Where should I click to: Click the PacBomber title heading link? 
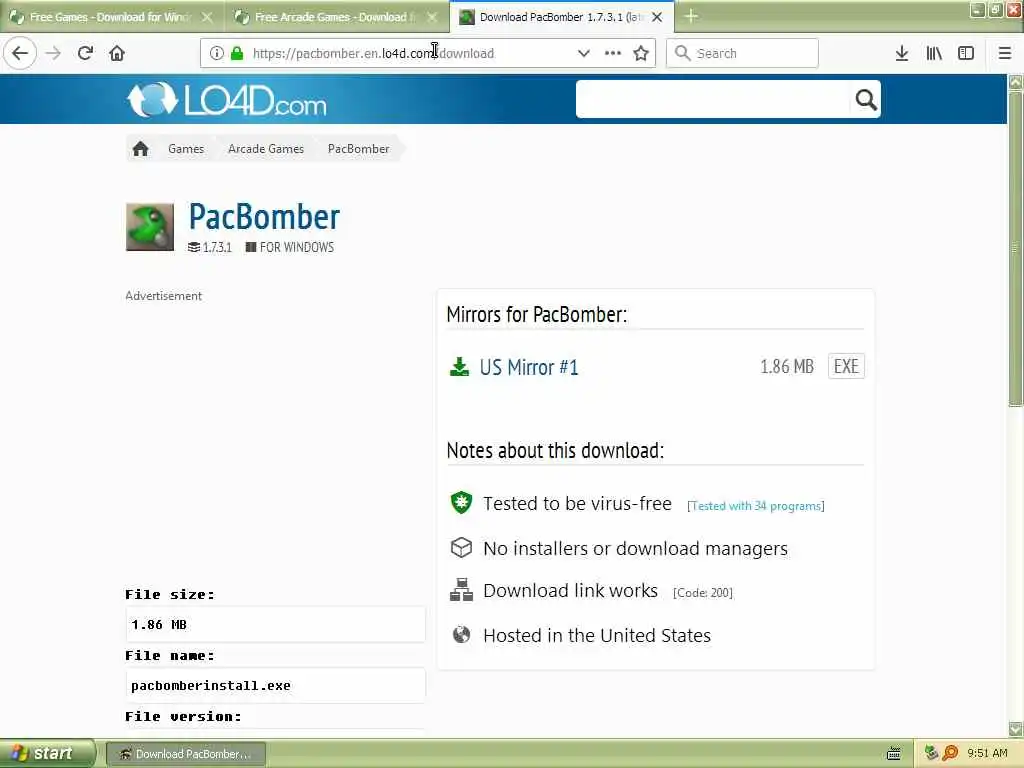pyautogui.click(x=264, y=217)
